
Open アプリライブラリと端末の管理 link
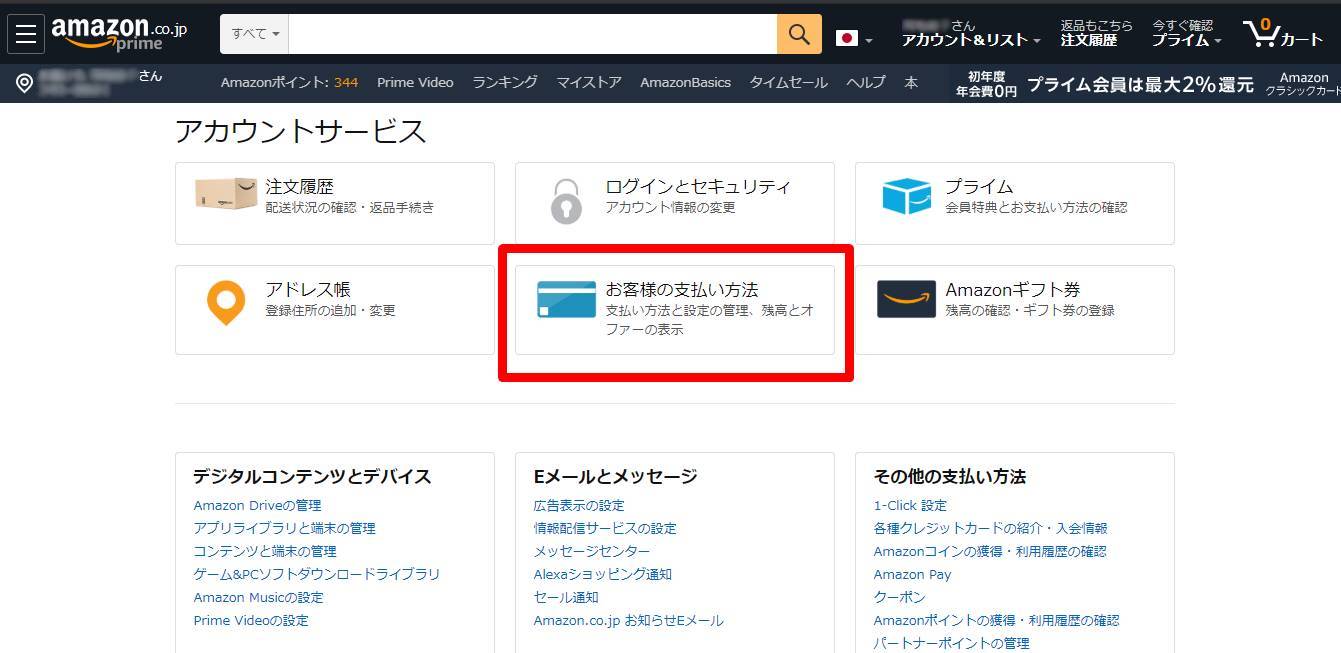tap(284, 529)
